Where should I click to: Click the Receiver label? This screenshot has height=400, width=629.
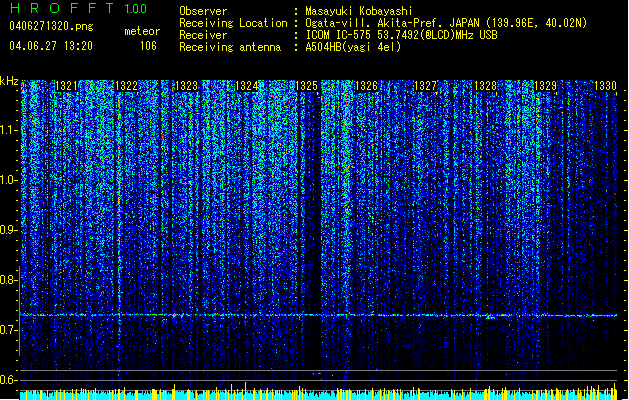(x=203, y=35)
